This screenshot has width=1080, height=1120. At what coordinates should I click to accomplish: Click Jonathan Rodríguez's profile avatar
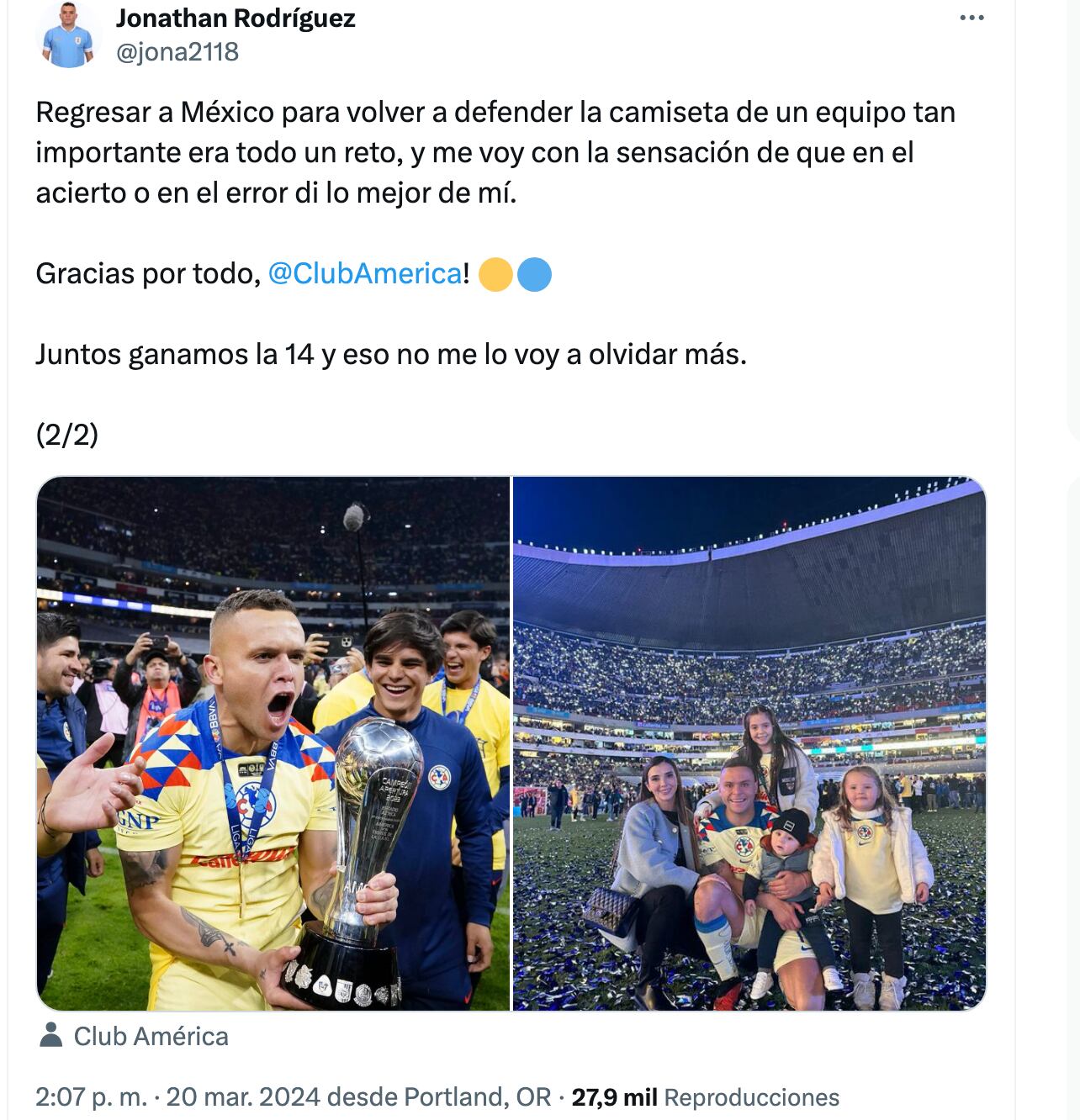tap(68, 34)
